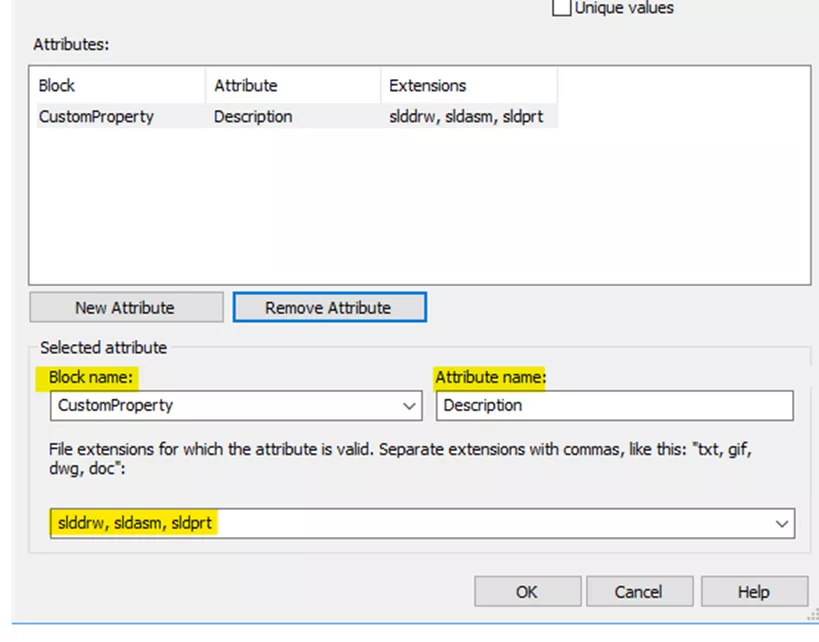Image resolution: width=819 pixels, height=642 pixels.
Task: Open Help for this dialog
Action: 754,591
